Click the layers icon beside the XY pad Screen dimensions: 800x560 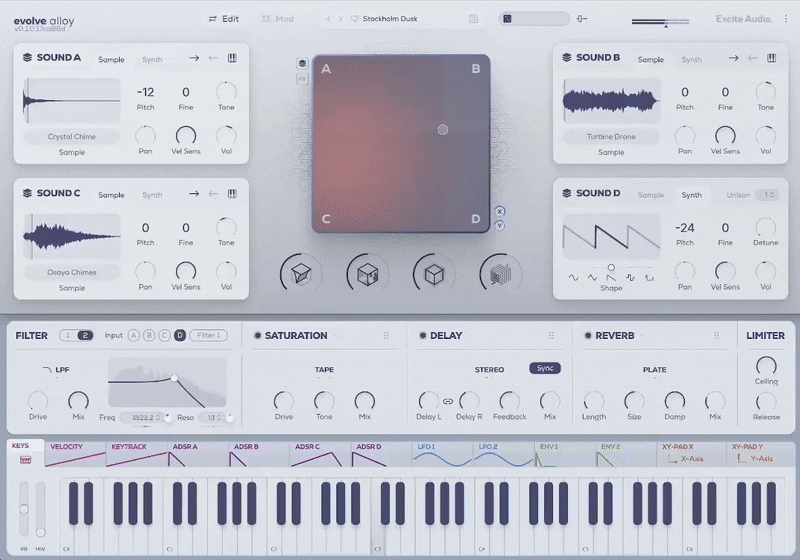(x=301, y=63)
